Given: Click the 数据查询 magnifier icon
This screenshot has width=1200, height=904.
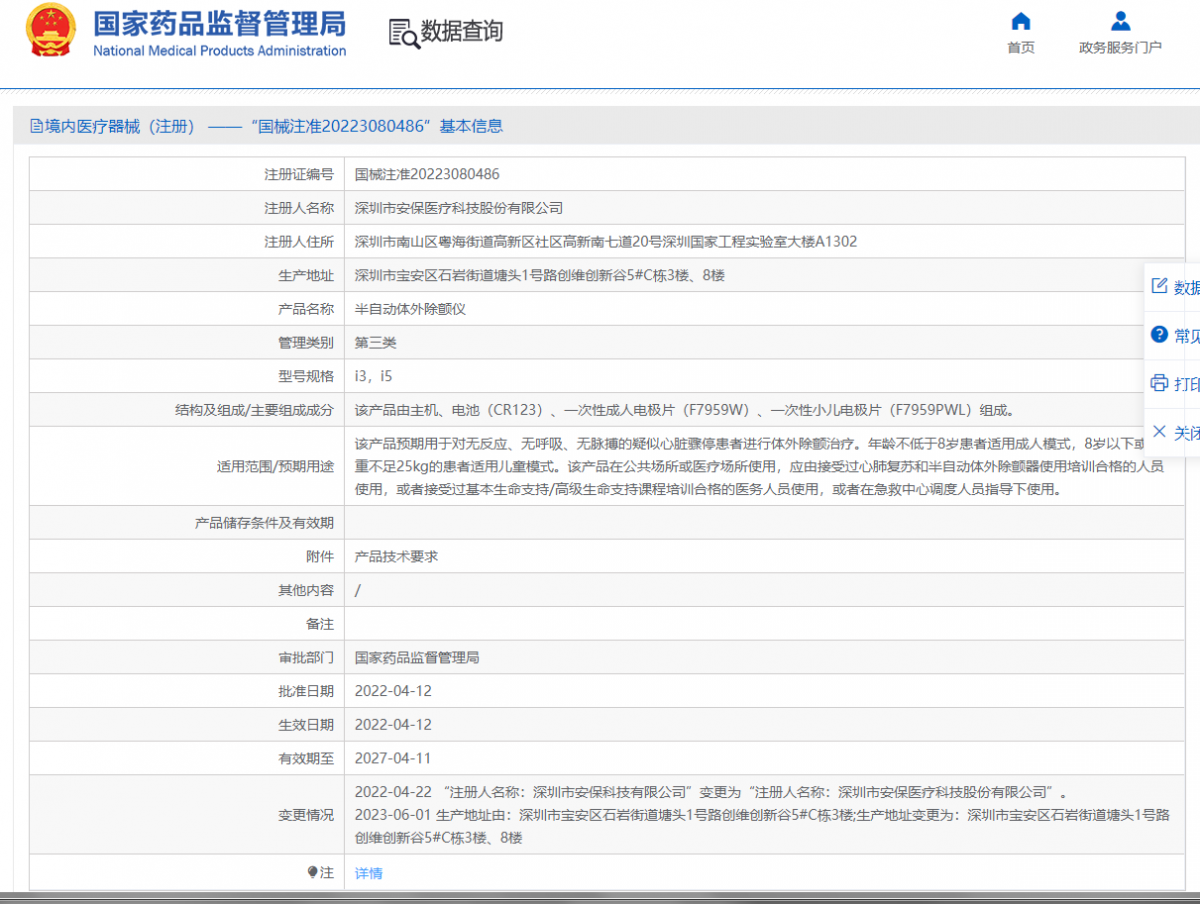Looking at the screenshot, I should 399,33.
